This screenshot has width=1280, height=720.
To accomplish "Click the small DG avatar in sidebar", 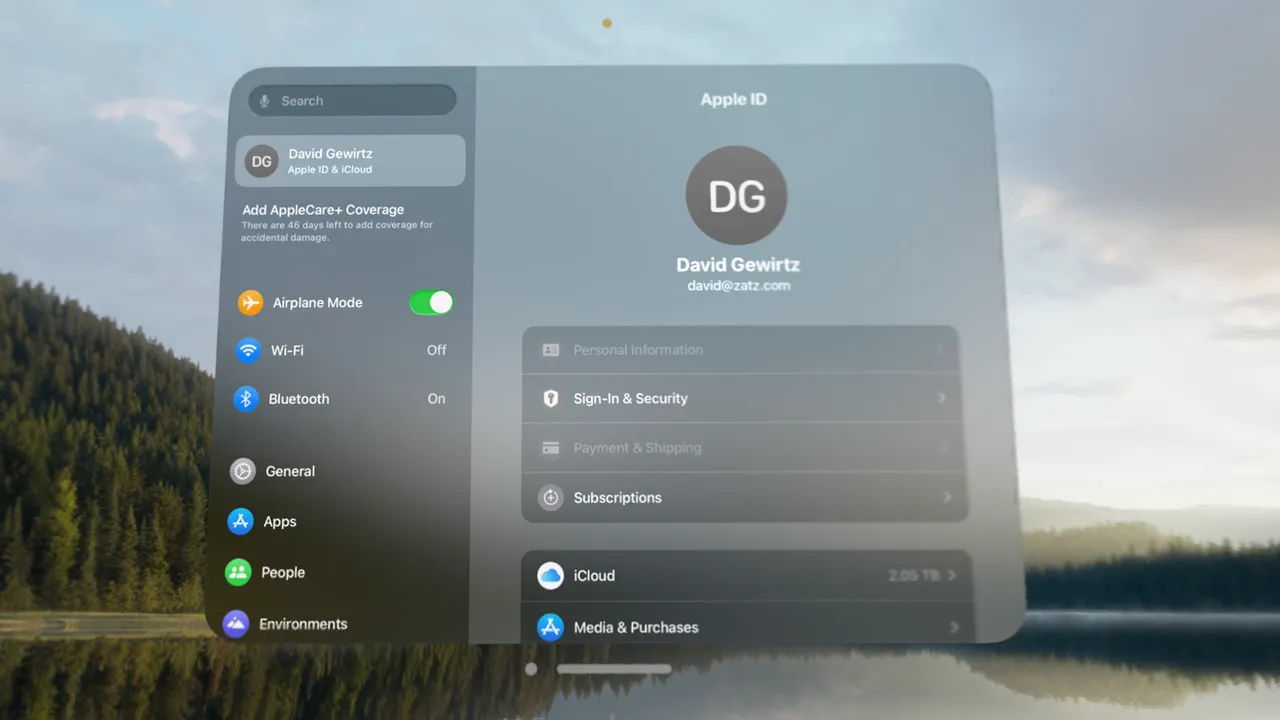I will click(x=261, y=161).
